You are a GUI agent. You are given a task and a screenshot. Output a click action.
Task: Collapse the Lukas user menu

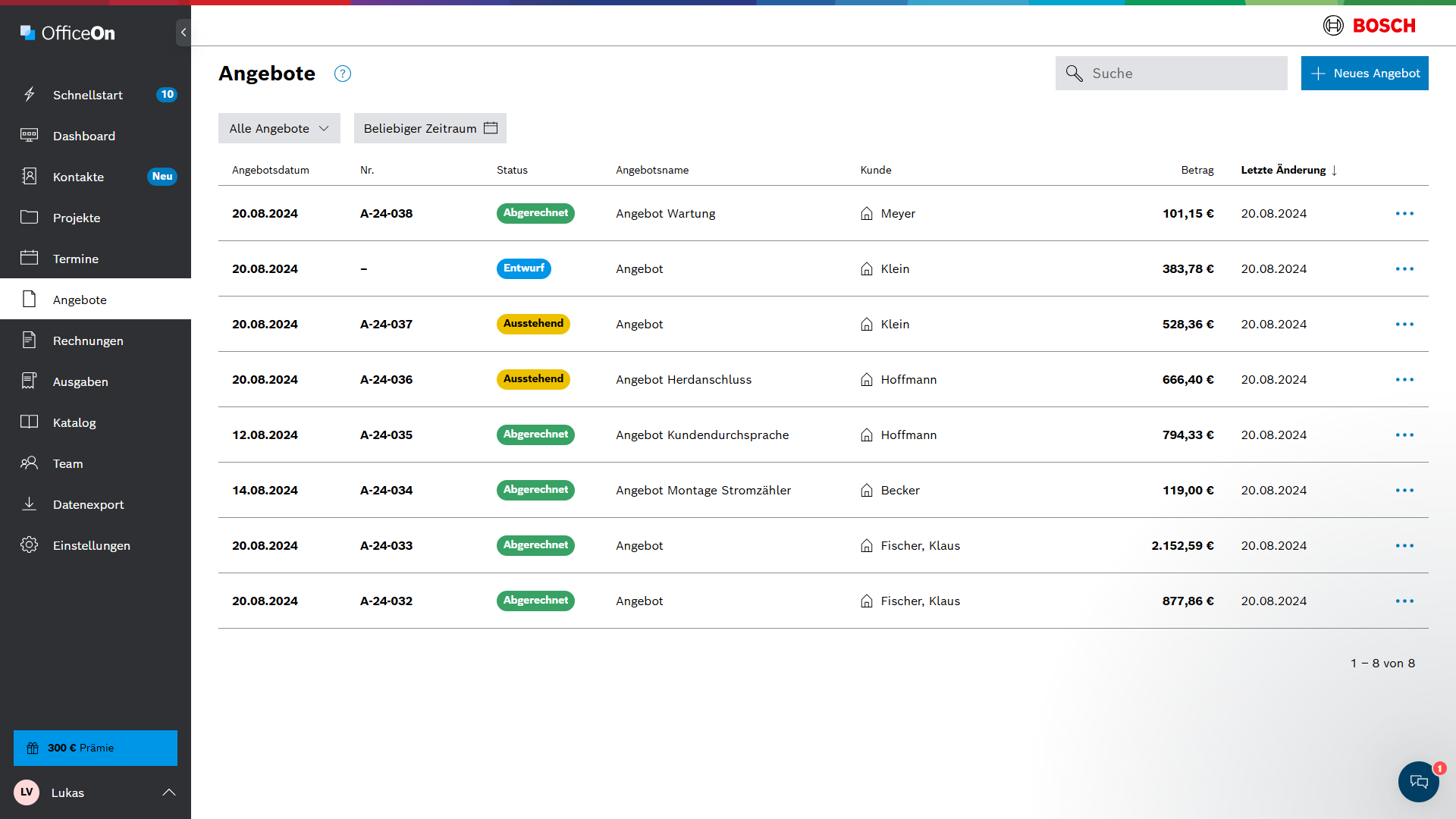(x=168, y=792)
